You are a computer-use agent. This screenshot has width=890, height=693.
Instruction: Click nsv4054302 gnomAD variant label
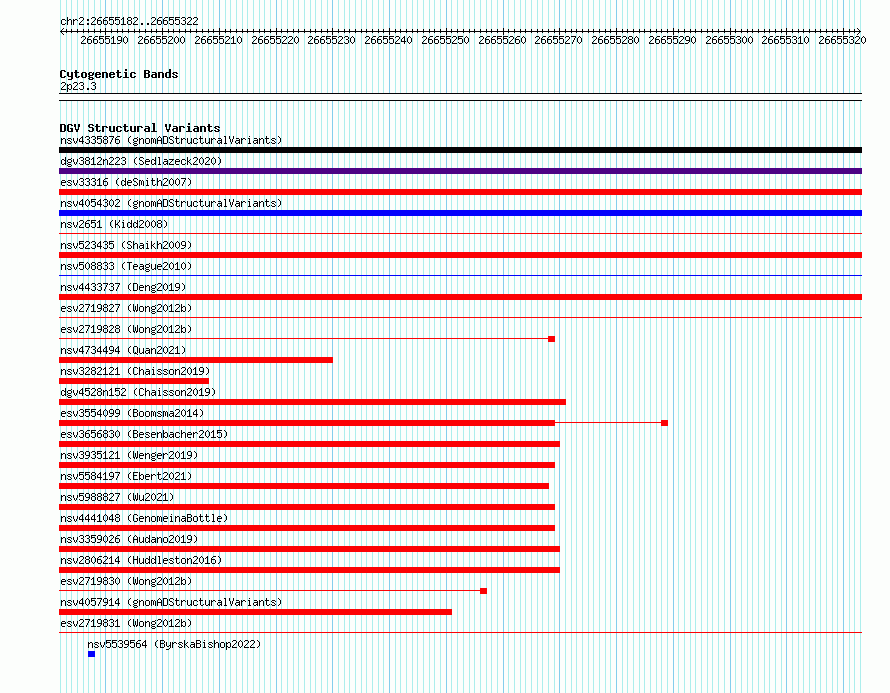pyautogui.click(x=171, y=203)
